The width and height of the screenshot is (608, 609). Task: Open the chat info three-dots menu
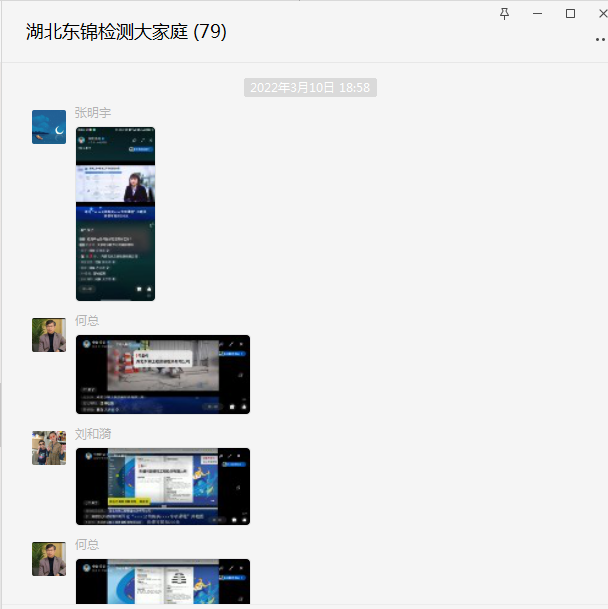pos(600,39)
